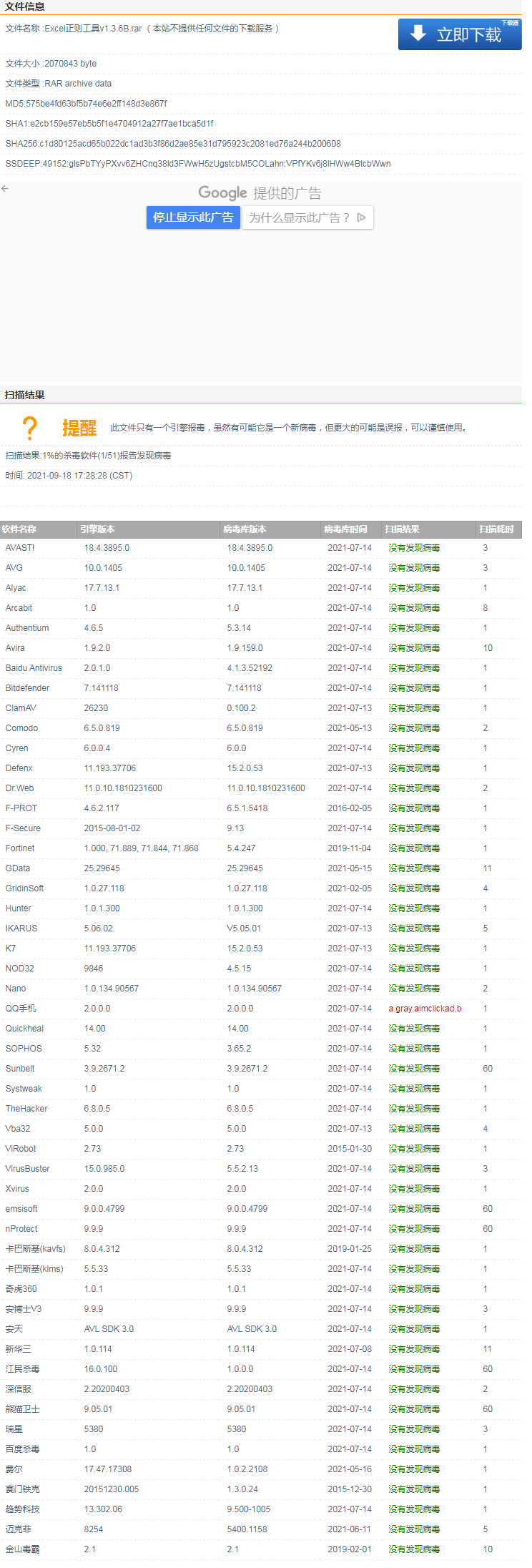This screenshot has height=1568, width=532.
Task: Click the Google logo in the ad
Action: click(222, 192)
